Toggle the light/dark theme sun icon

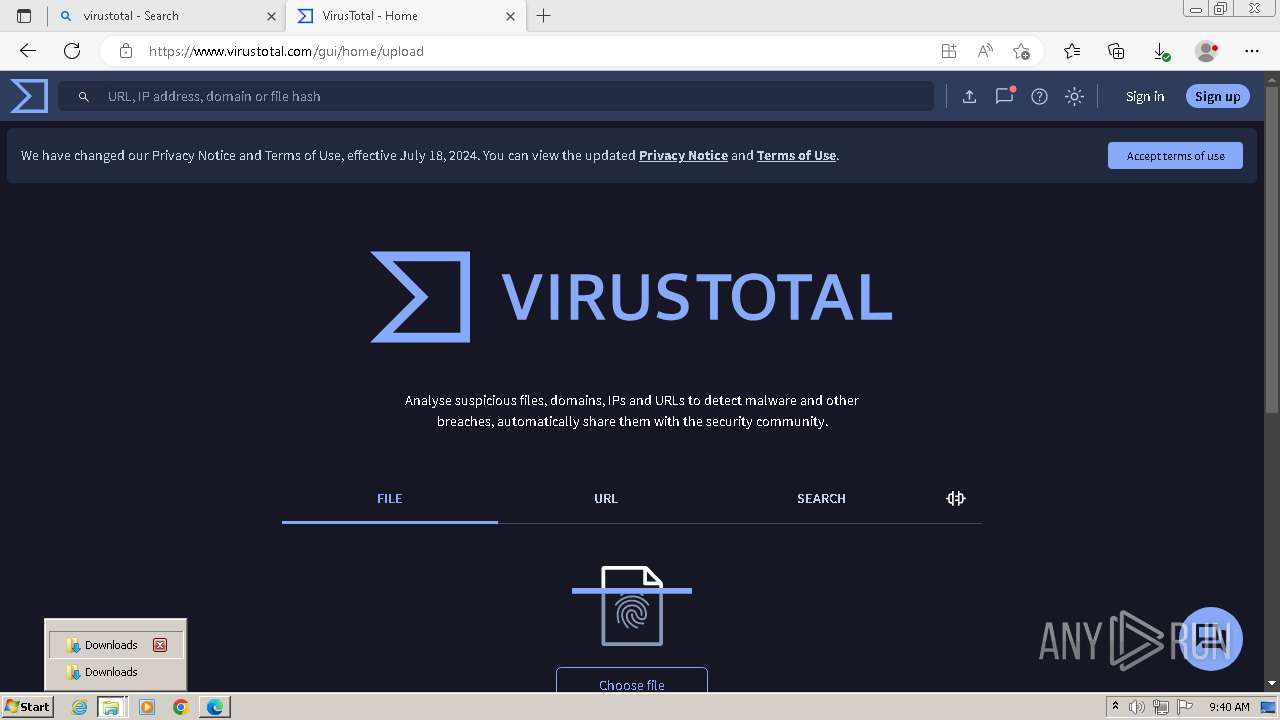tap(1074, 96)
